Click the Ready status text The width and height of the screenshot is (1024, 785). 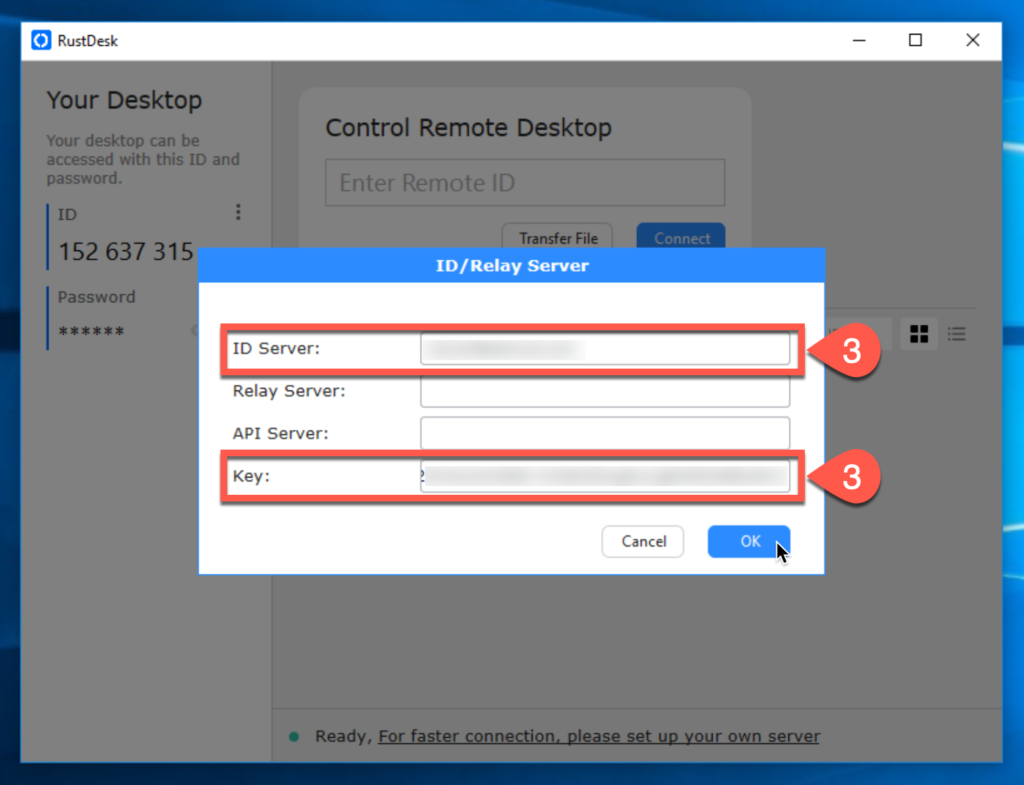pos(344,737)
